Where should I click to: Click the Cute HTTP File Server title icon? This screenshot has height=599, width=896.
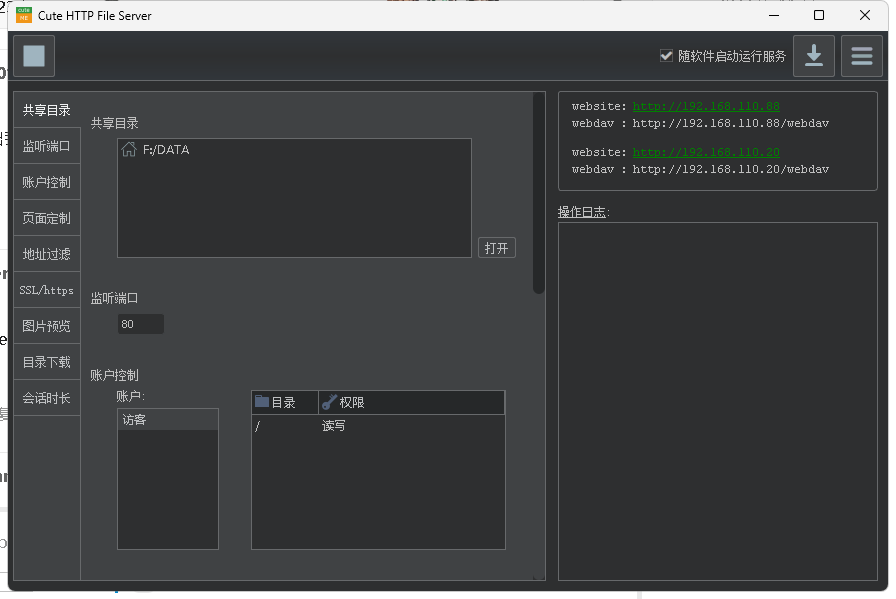pos(24,15)
